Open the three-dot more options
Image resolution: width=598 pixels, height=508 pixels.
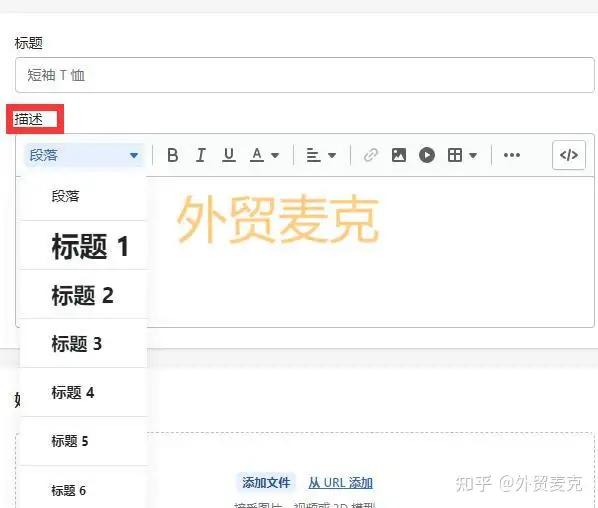(x=512, y=155)
